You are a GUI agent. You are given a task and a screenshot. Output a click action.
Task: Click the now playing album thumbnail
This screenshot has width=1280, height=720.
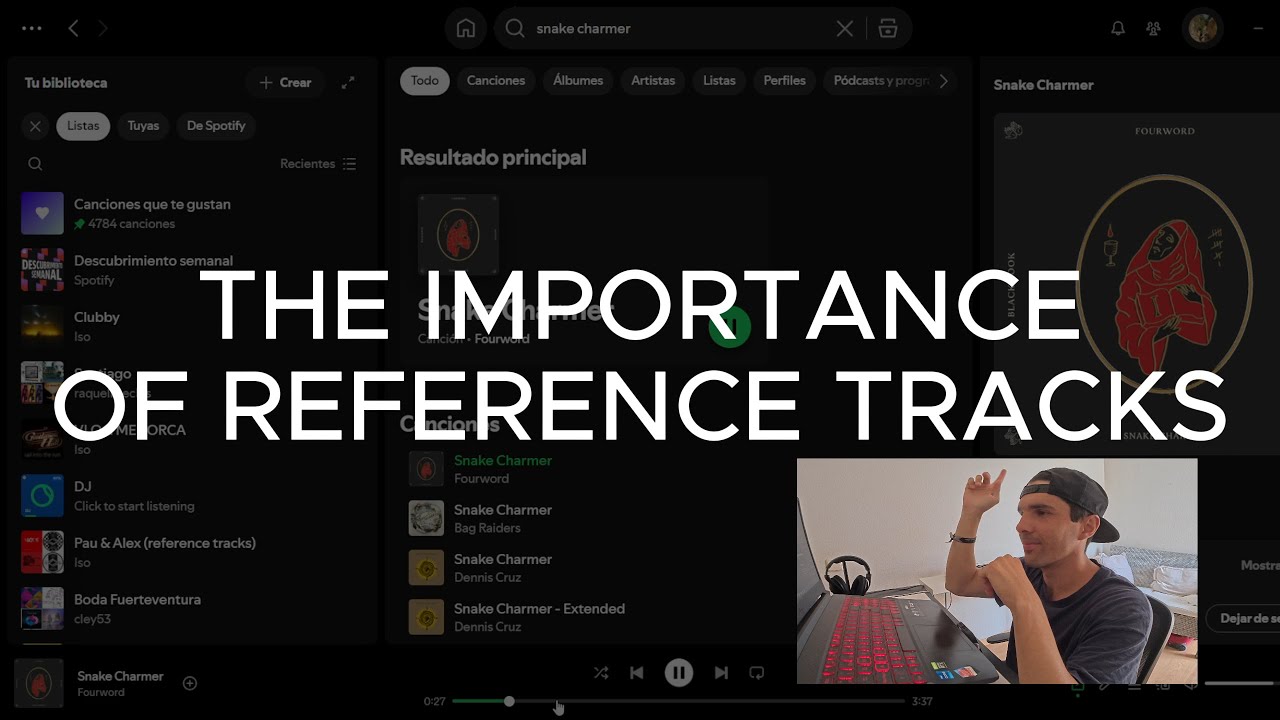(39, 683)
